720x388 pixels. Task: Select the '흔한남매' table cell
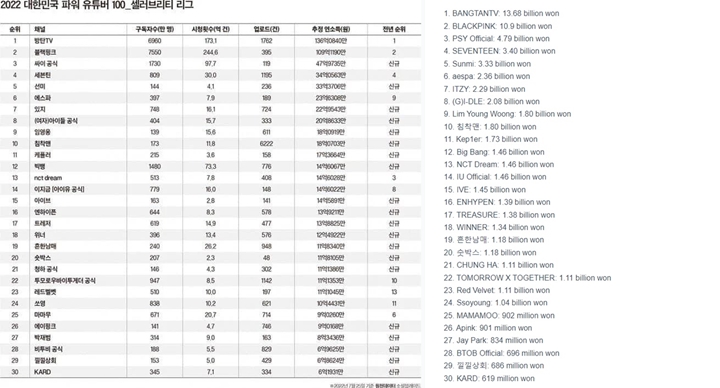click(45, 246)
